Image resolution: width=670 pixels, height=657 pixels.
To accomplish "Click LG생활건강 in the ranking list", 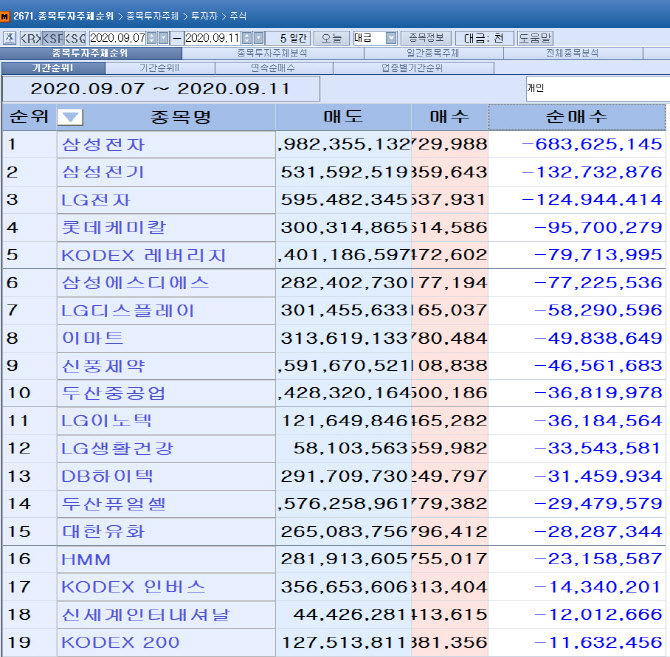I will coord(118,449).
